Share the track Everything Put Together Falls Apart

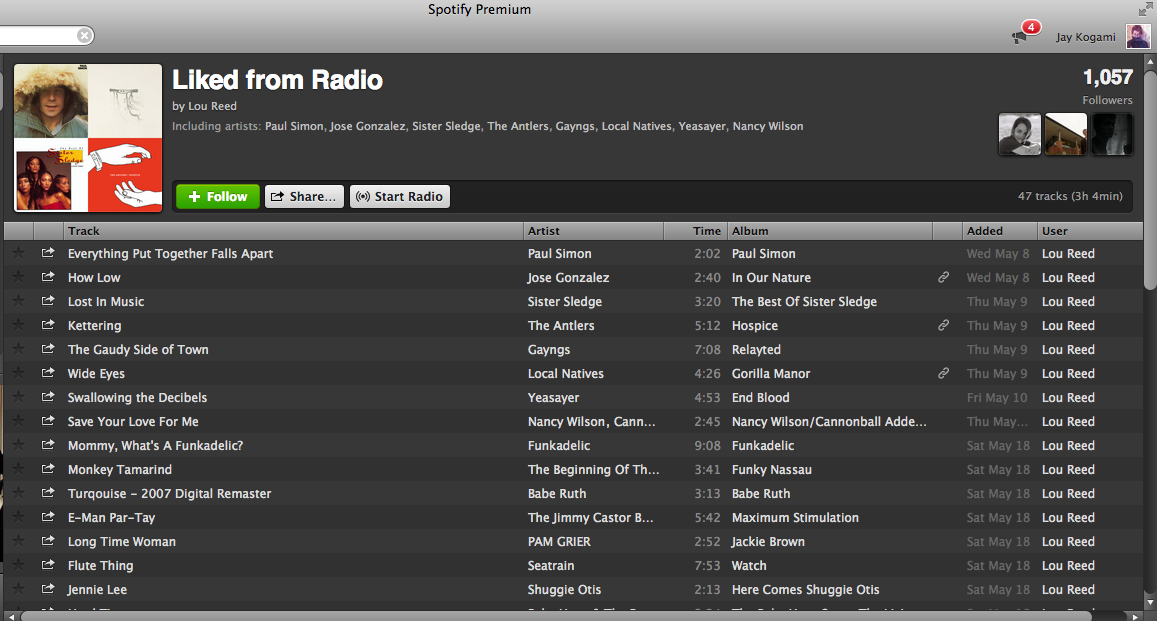[x=48, y=253]
